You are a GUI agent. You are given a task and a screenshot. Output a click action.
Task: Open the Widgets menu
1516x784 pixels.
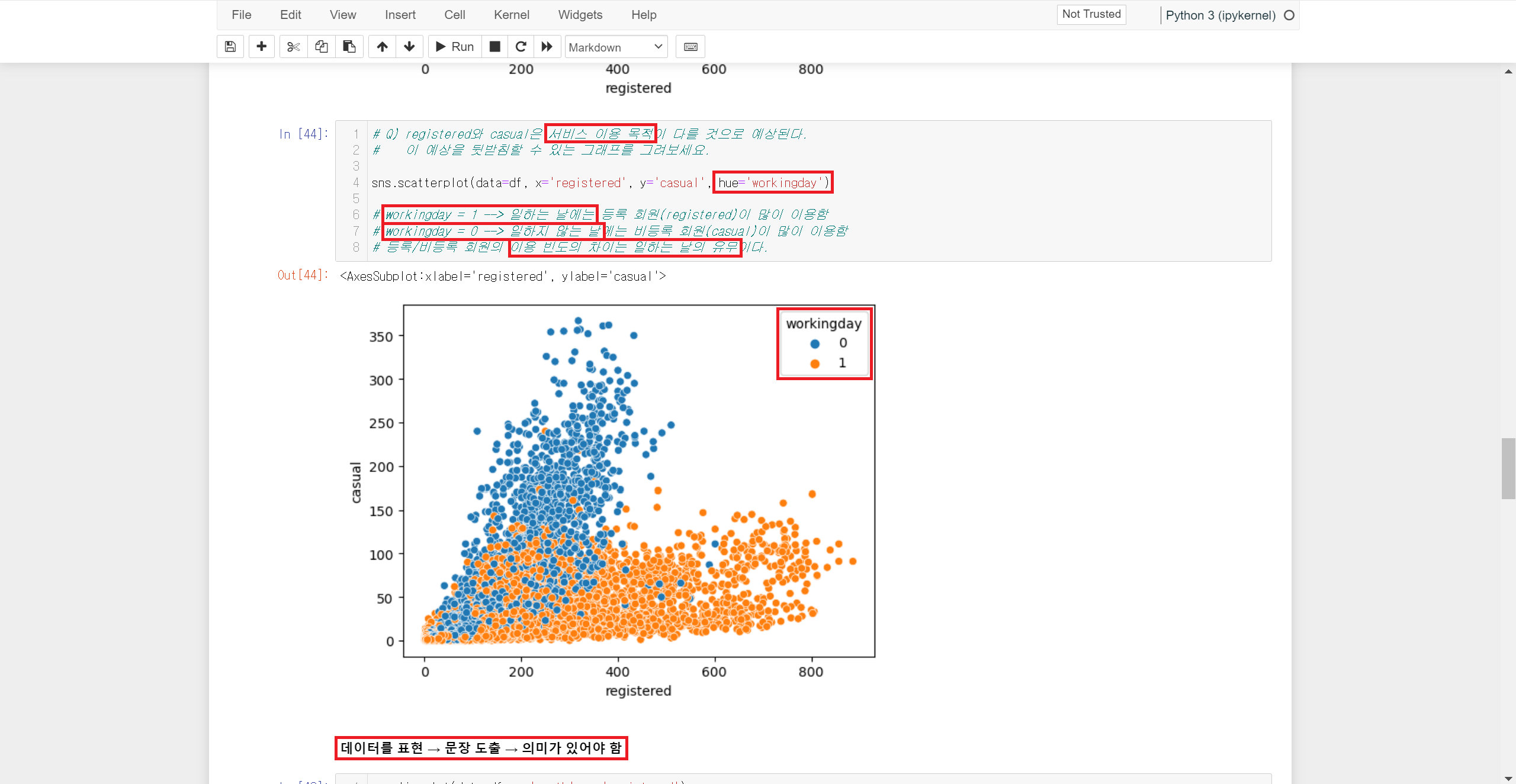click(580, 15)
